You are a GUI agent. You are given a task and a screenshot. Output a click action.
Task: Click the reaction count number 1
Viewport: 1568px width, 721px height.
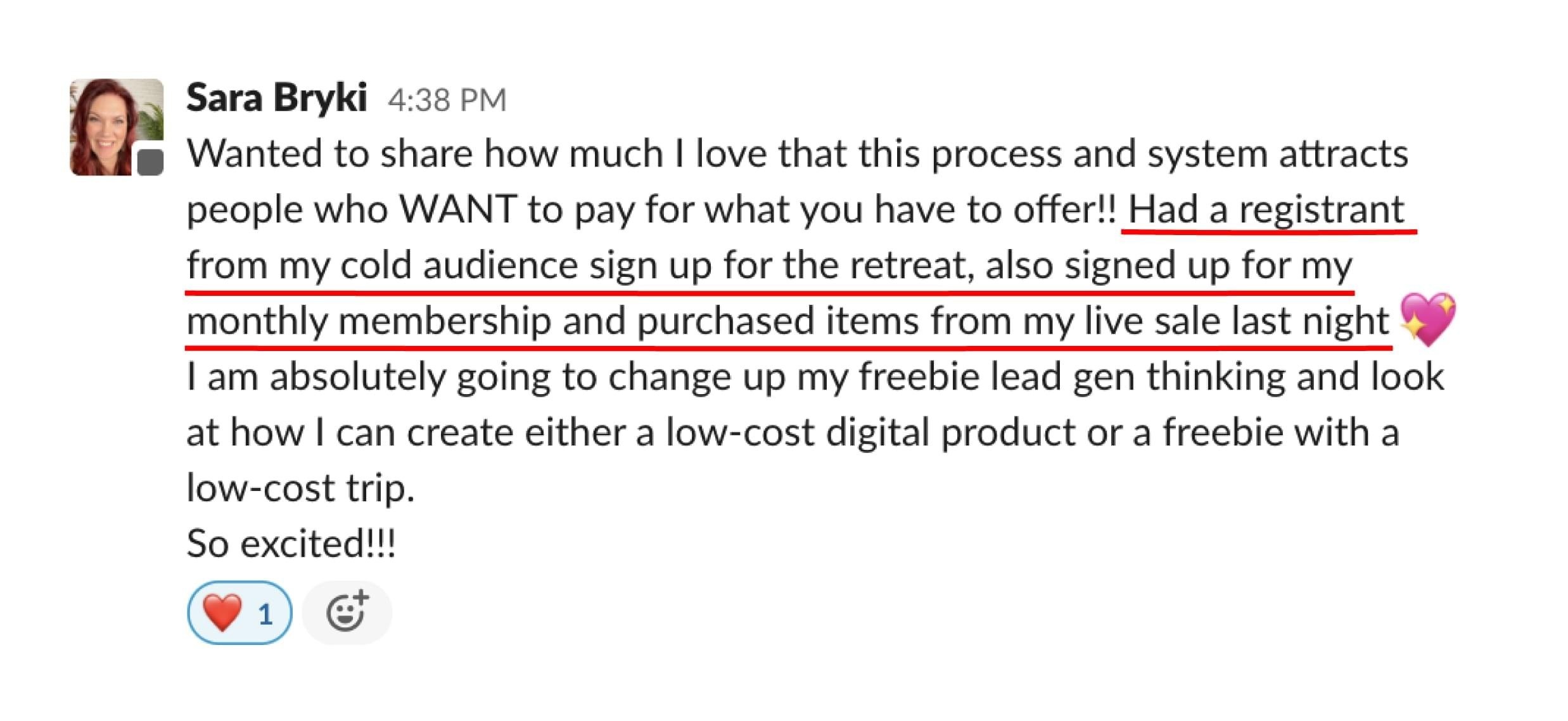point(265,615)
